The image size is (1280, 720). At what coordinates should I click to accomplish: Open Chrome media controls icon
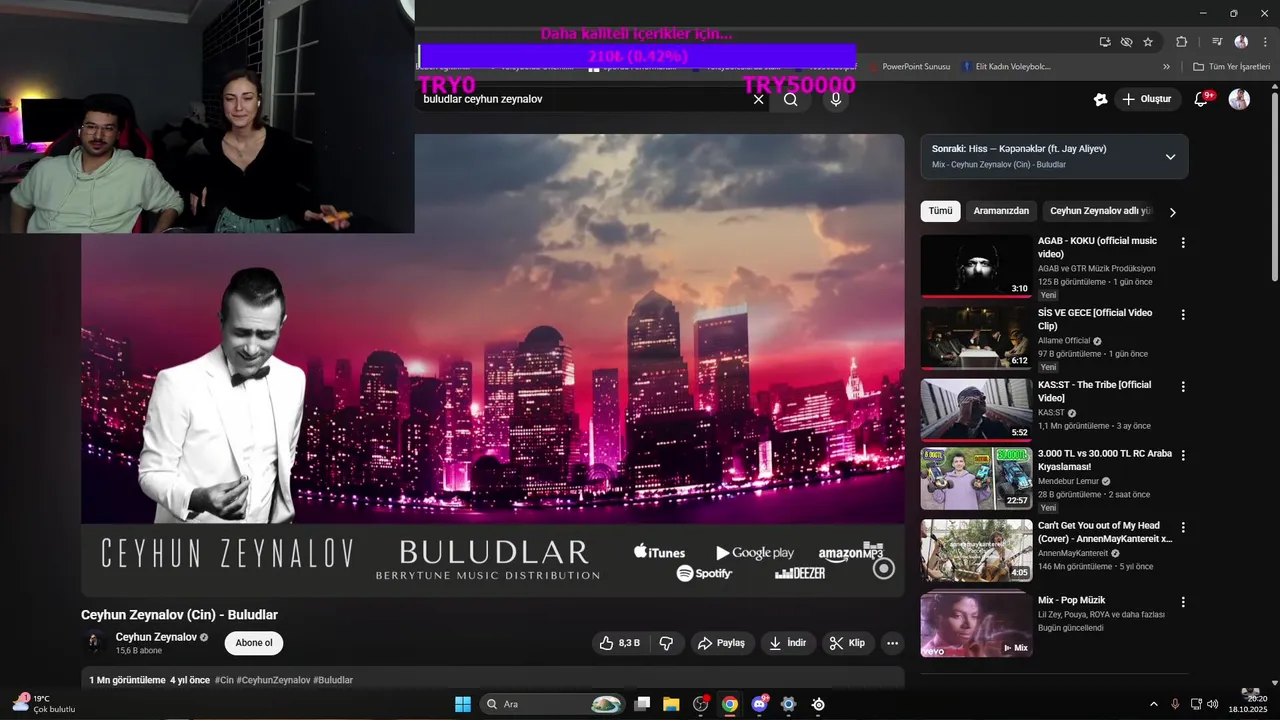click(1217, 42)
